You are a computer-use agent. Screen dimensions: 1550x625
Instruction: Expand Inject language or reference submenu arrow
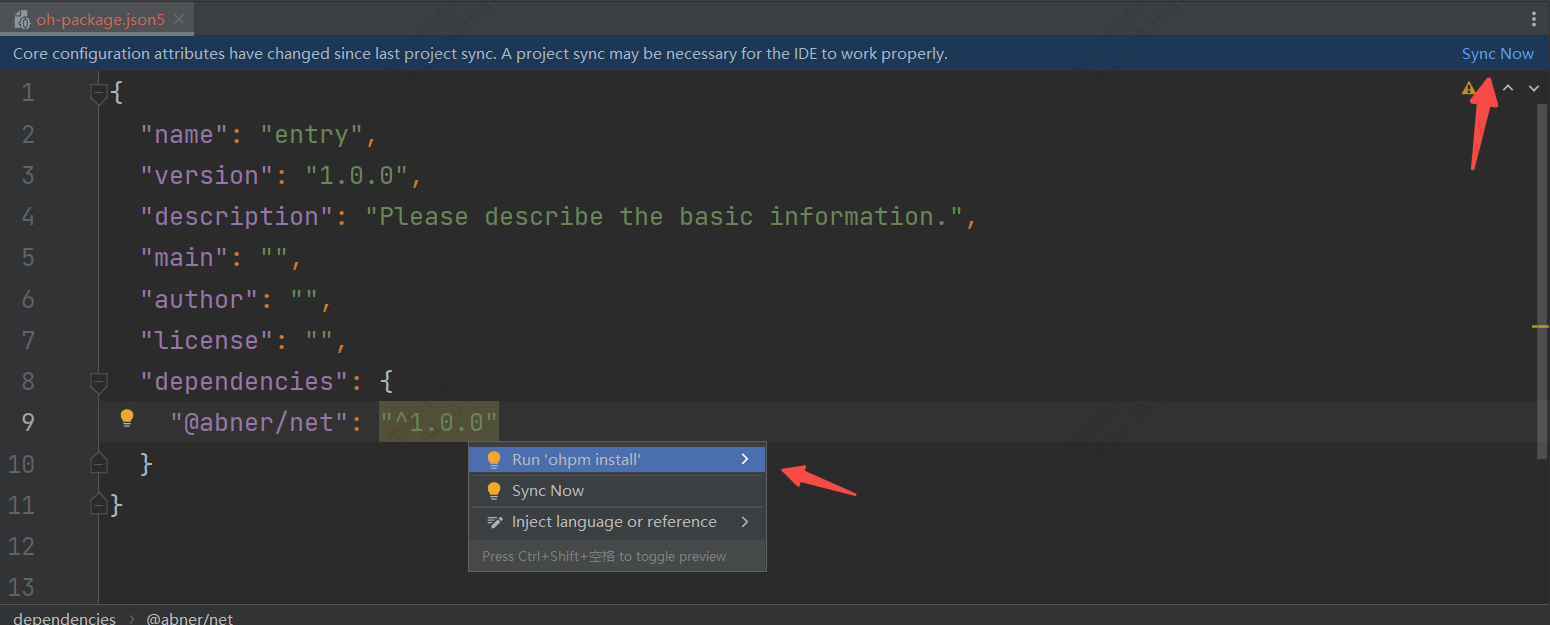(x=745, y=521)
